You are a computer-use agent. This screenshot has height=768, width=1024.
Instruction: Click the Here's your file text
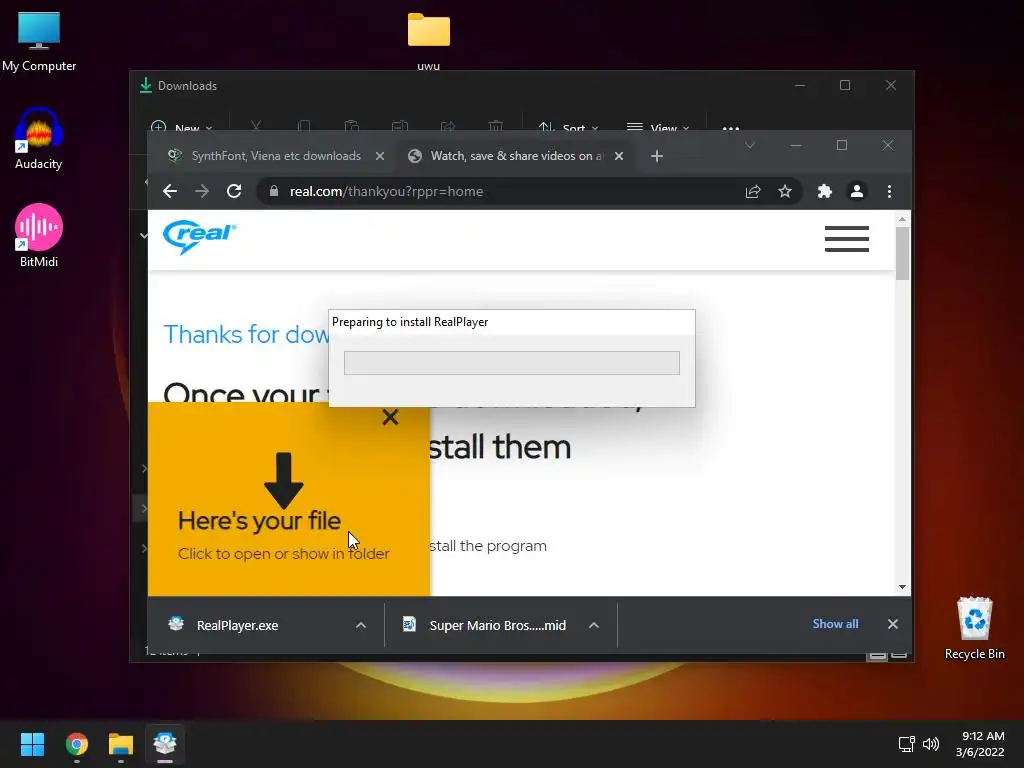pos(259,520)
